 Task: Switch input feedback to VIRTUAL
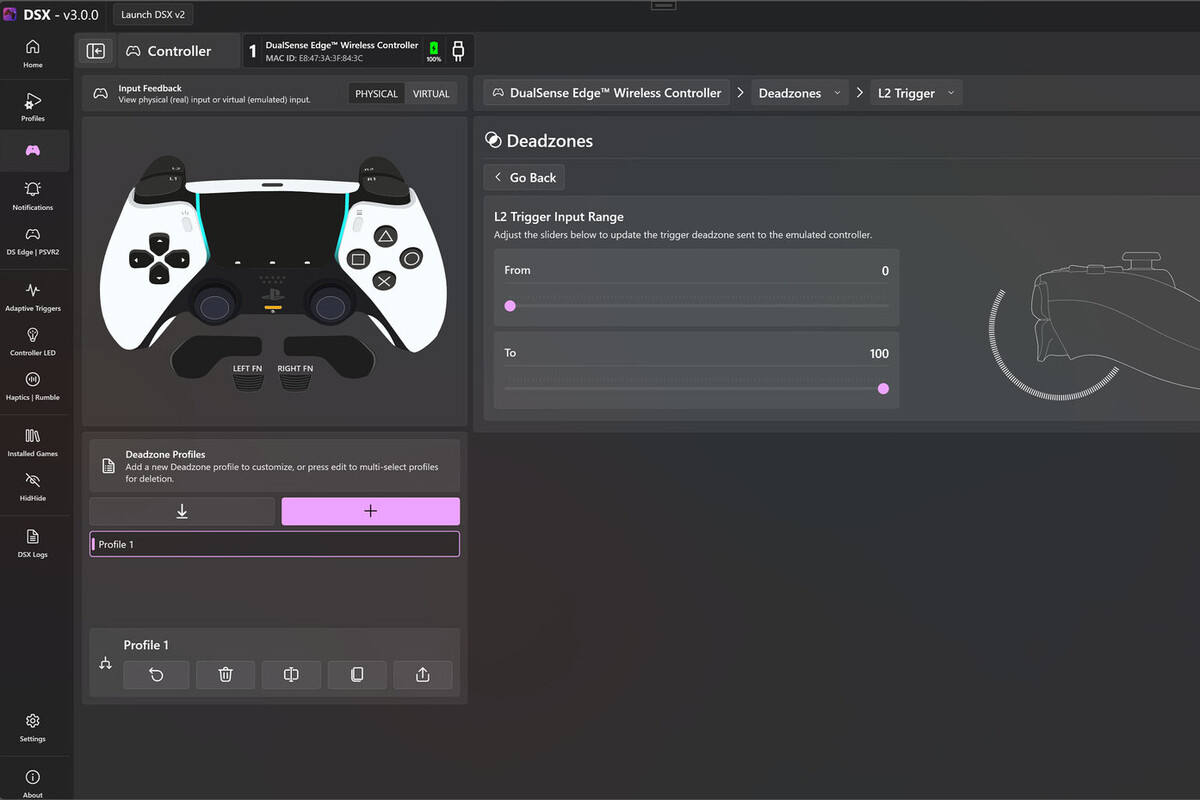(x=431, y=94)
